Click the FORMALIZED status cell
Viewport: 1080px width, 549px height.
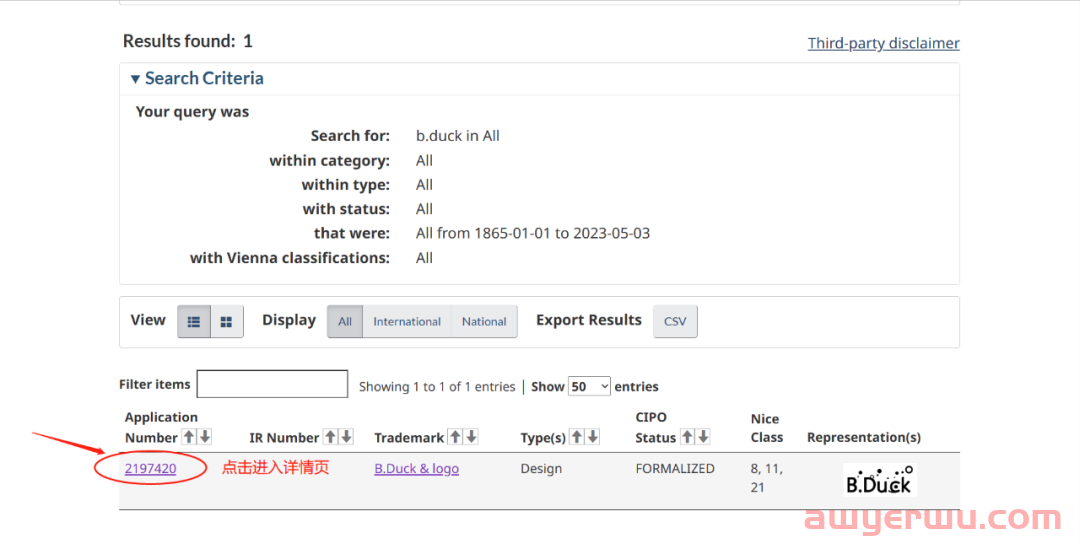click(675, 468)
